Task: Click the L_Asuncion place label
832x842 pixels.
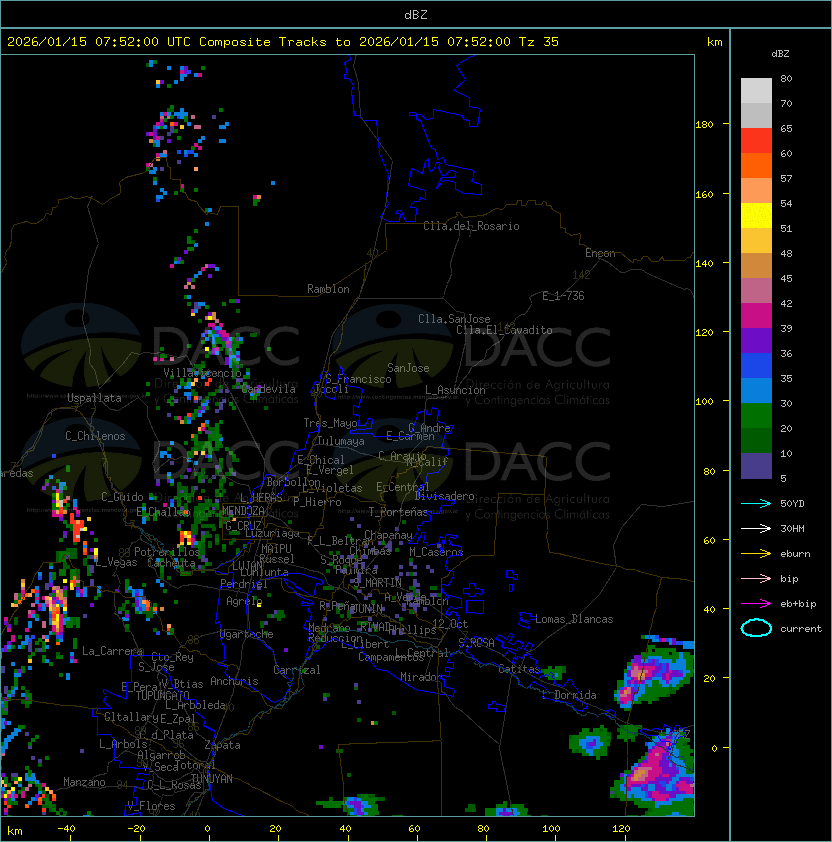Action: (455, 390)
